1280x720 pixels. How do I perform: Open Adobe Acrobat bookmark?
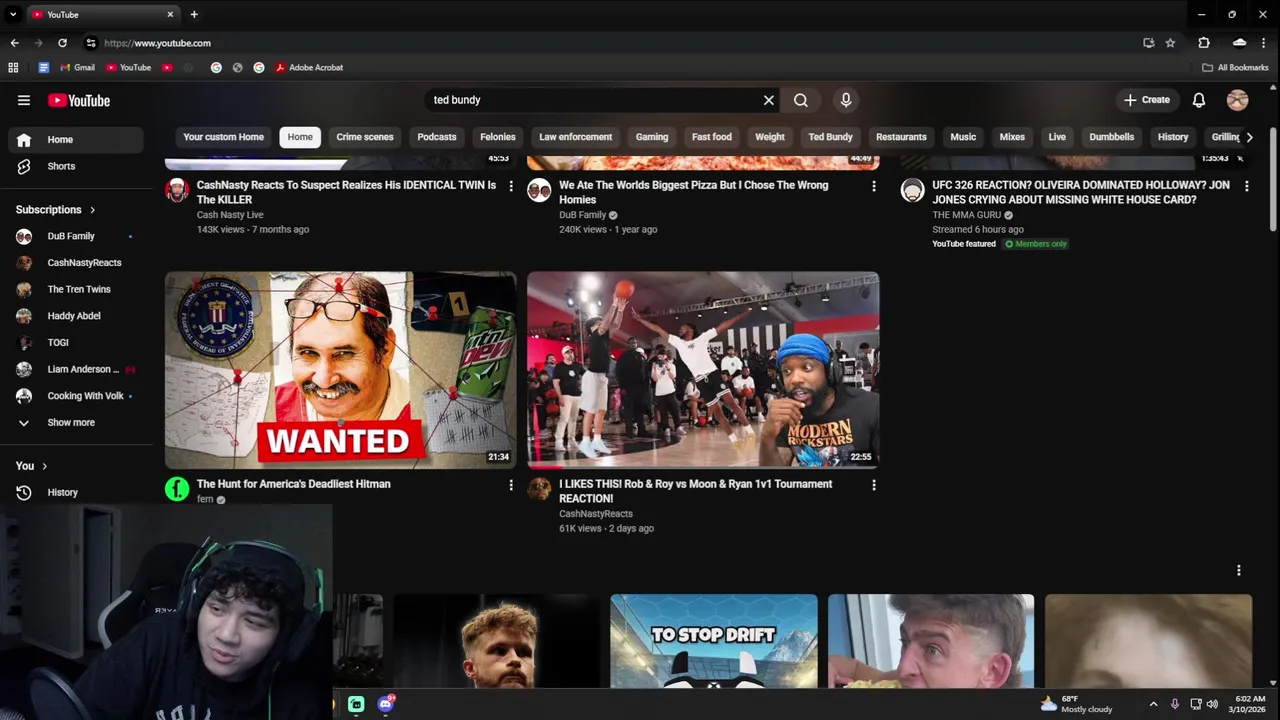click(309, 68)
